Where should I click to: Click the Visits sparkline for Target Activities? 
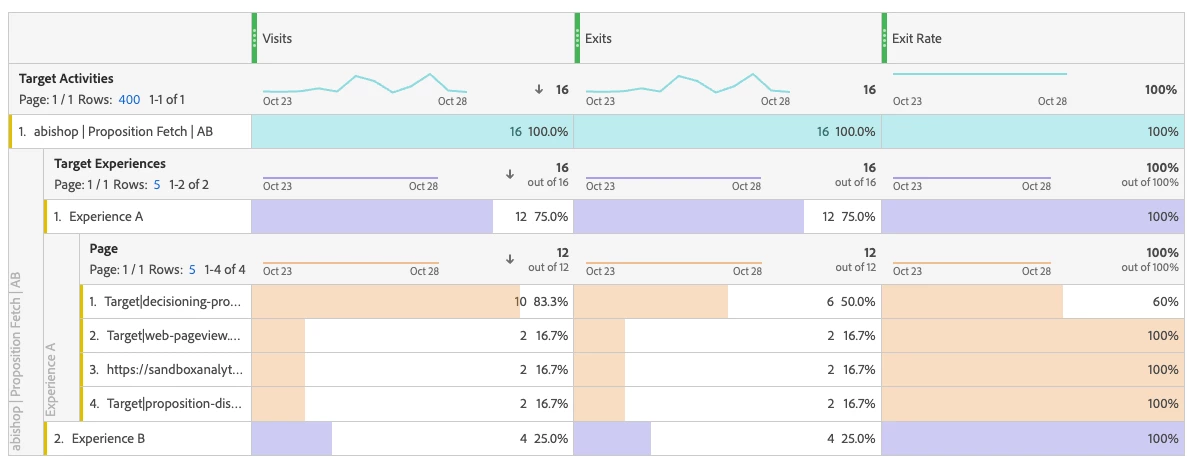pos(364,84)
